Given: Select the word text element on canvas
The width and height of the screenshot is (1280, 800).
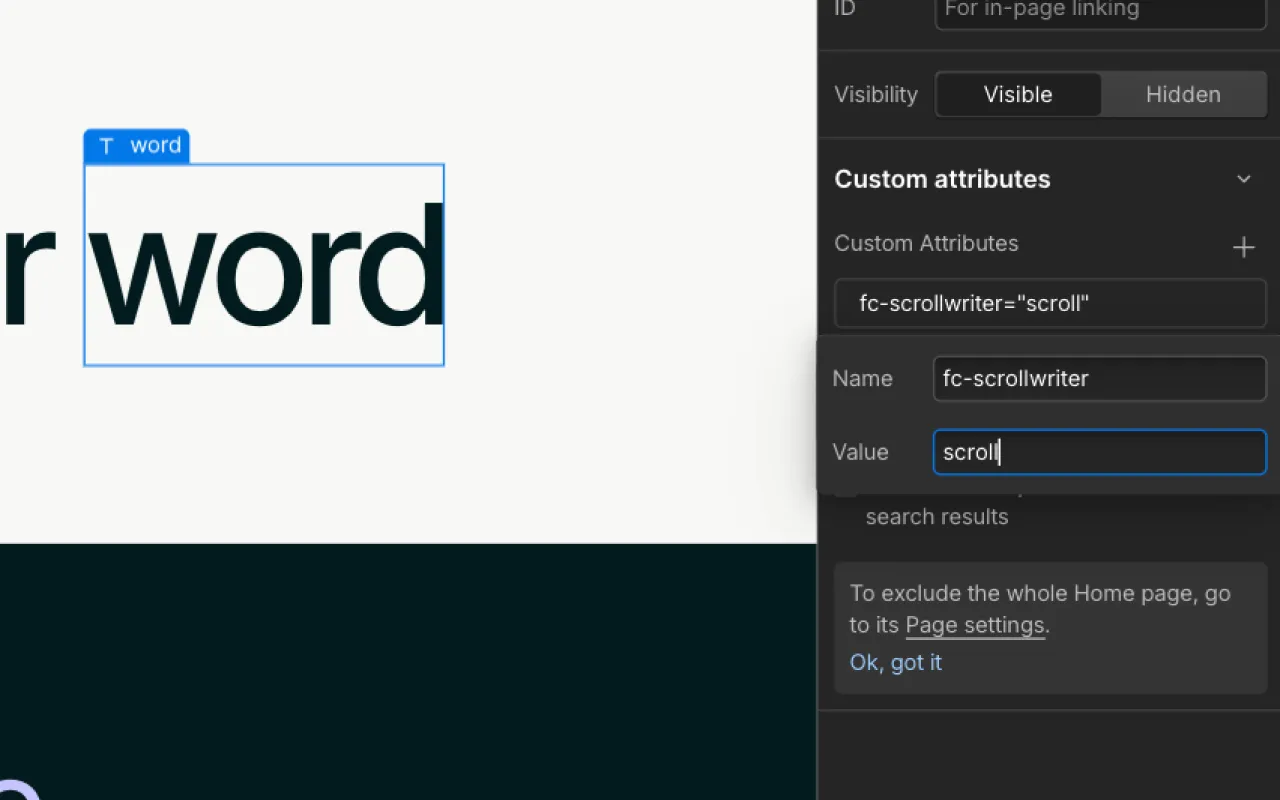Looking at the screenshot, I should tap(263, 265).
